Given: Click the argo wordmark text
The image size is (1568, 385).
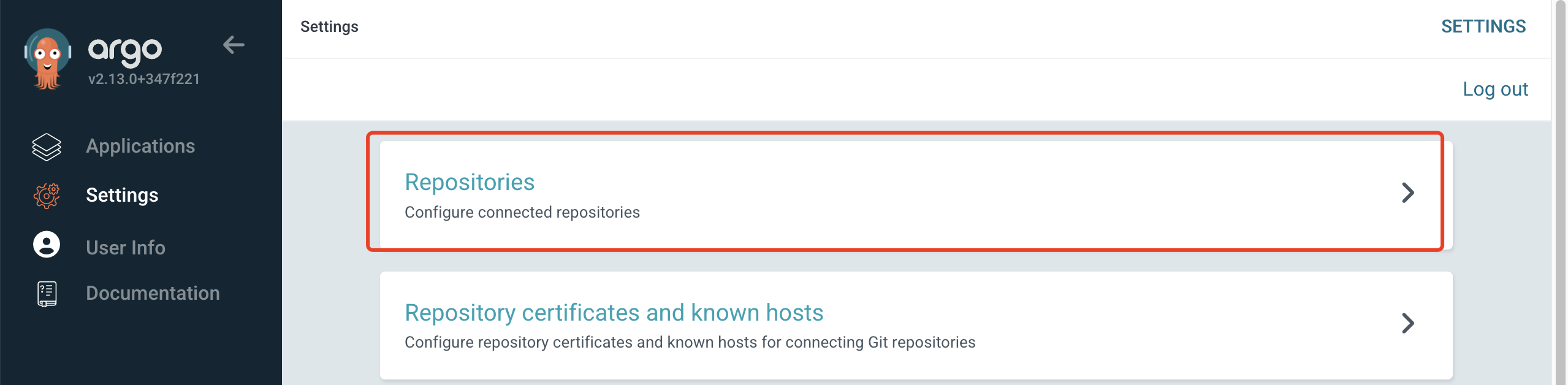Looking at the screenshot, I should [125, 51].
